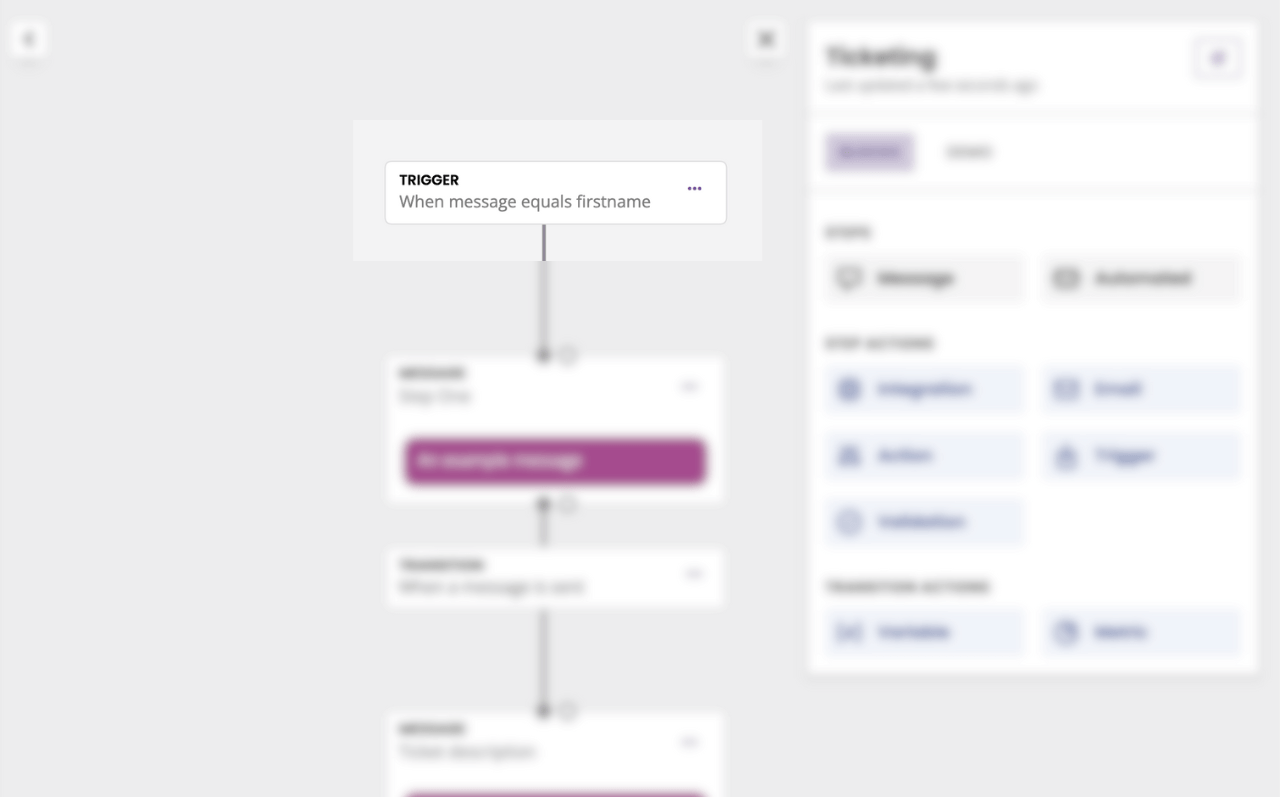Open the options menu on Step One message
This screenshot has height=797, width=1280.
690,387
